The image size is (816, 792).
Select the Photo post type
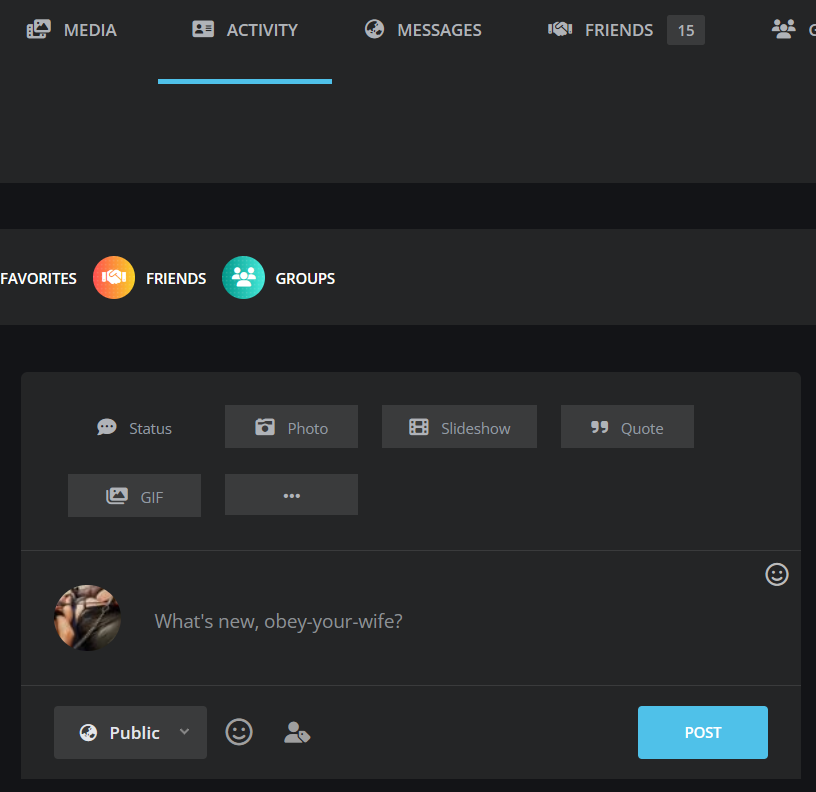click(291, 427)
